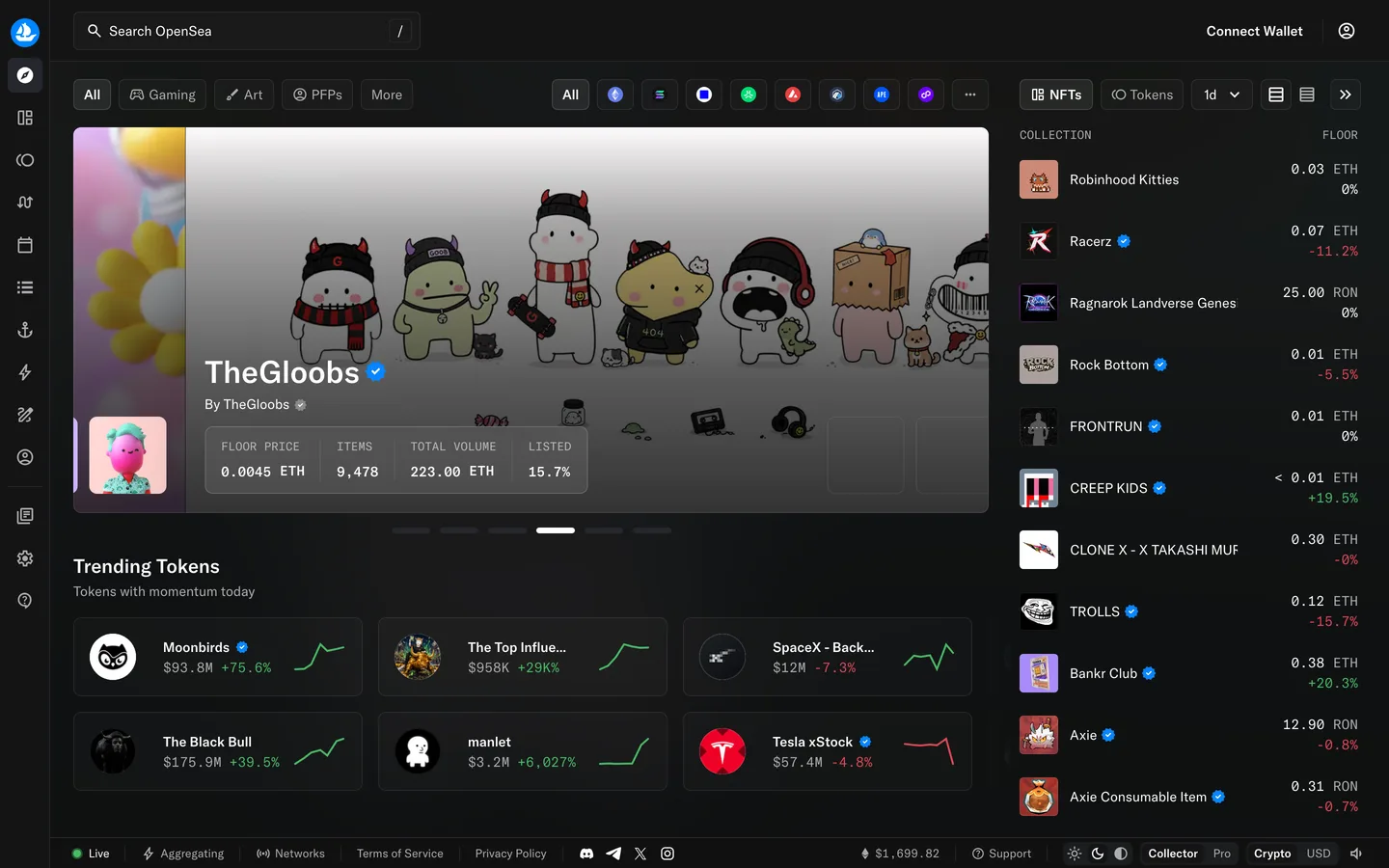Open the OpenSea logo home link

25,32
